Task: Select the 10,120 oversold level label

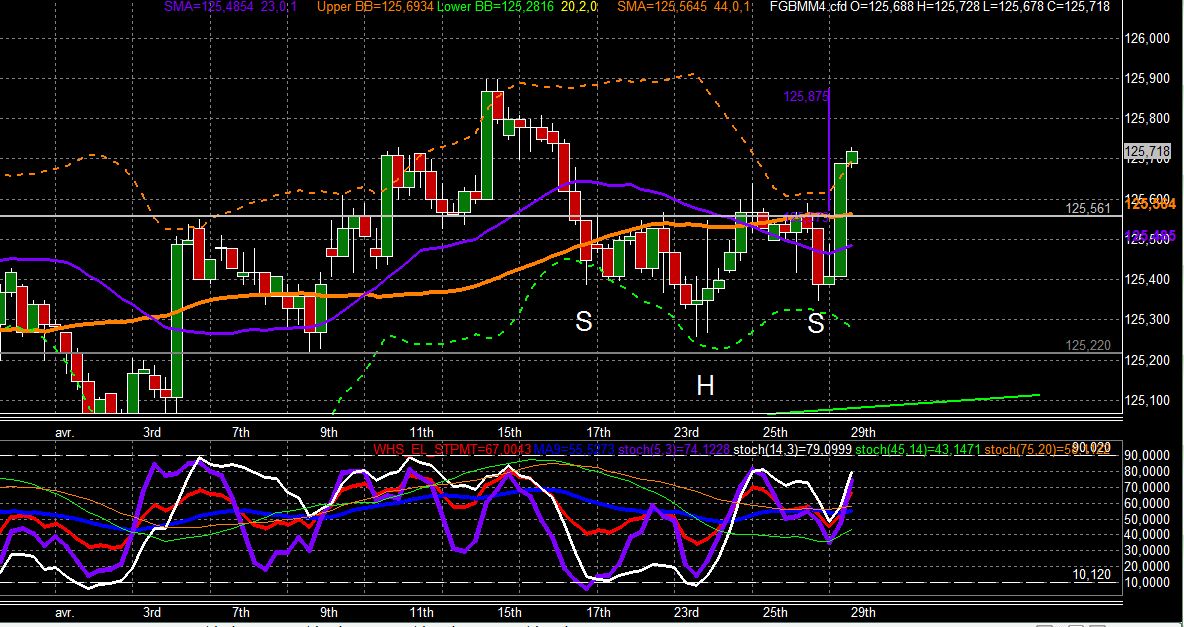Action: point(1092,574)
